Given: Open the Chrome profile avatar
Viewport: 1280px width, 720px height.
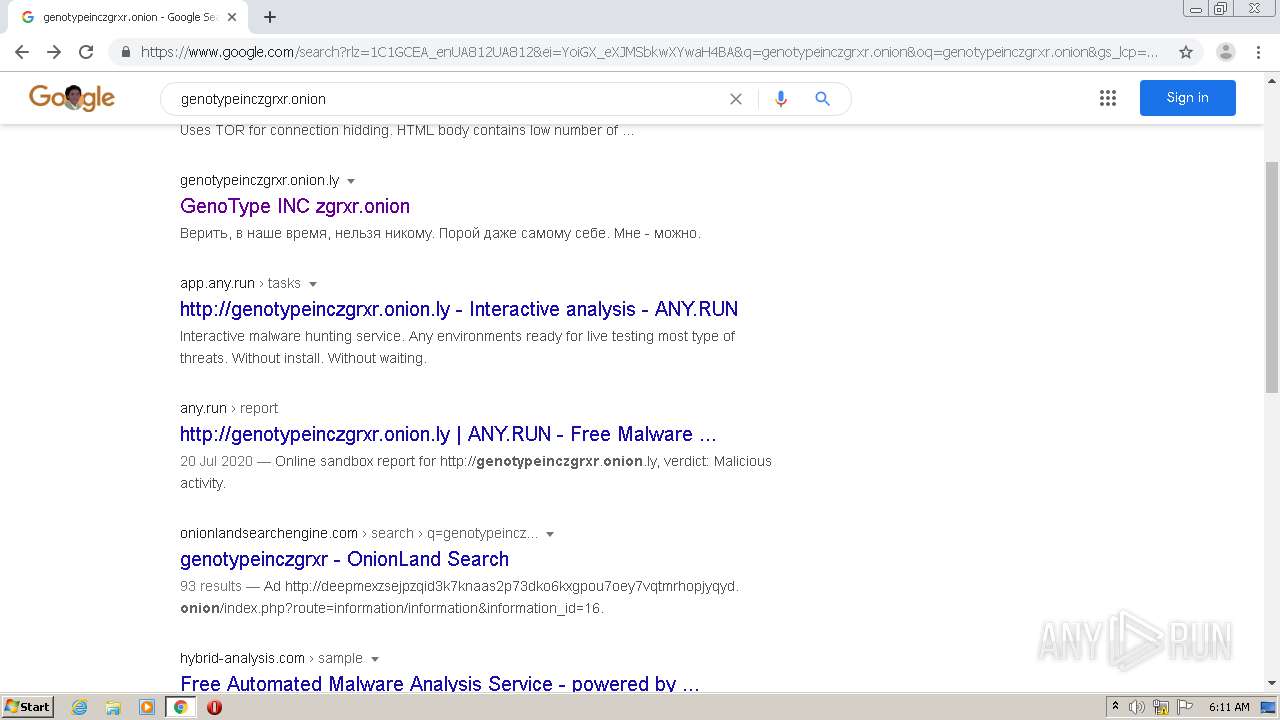Looking at the screenshot, I should point(1226,52).
